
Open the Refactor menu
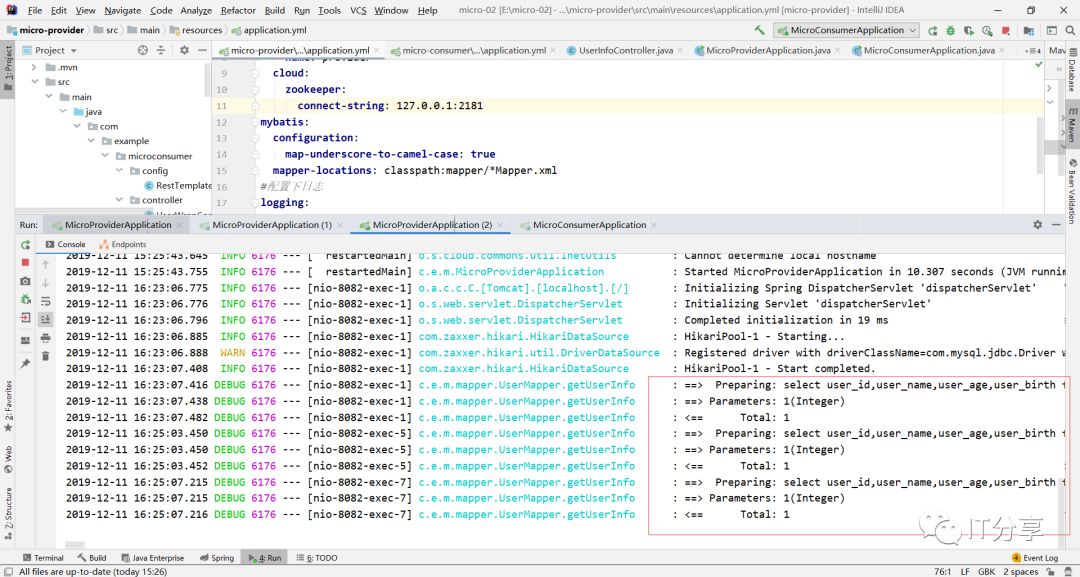pyautogui.click(x=238, y=10)
